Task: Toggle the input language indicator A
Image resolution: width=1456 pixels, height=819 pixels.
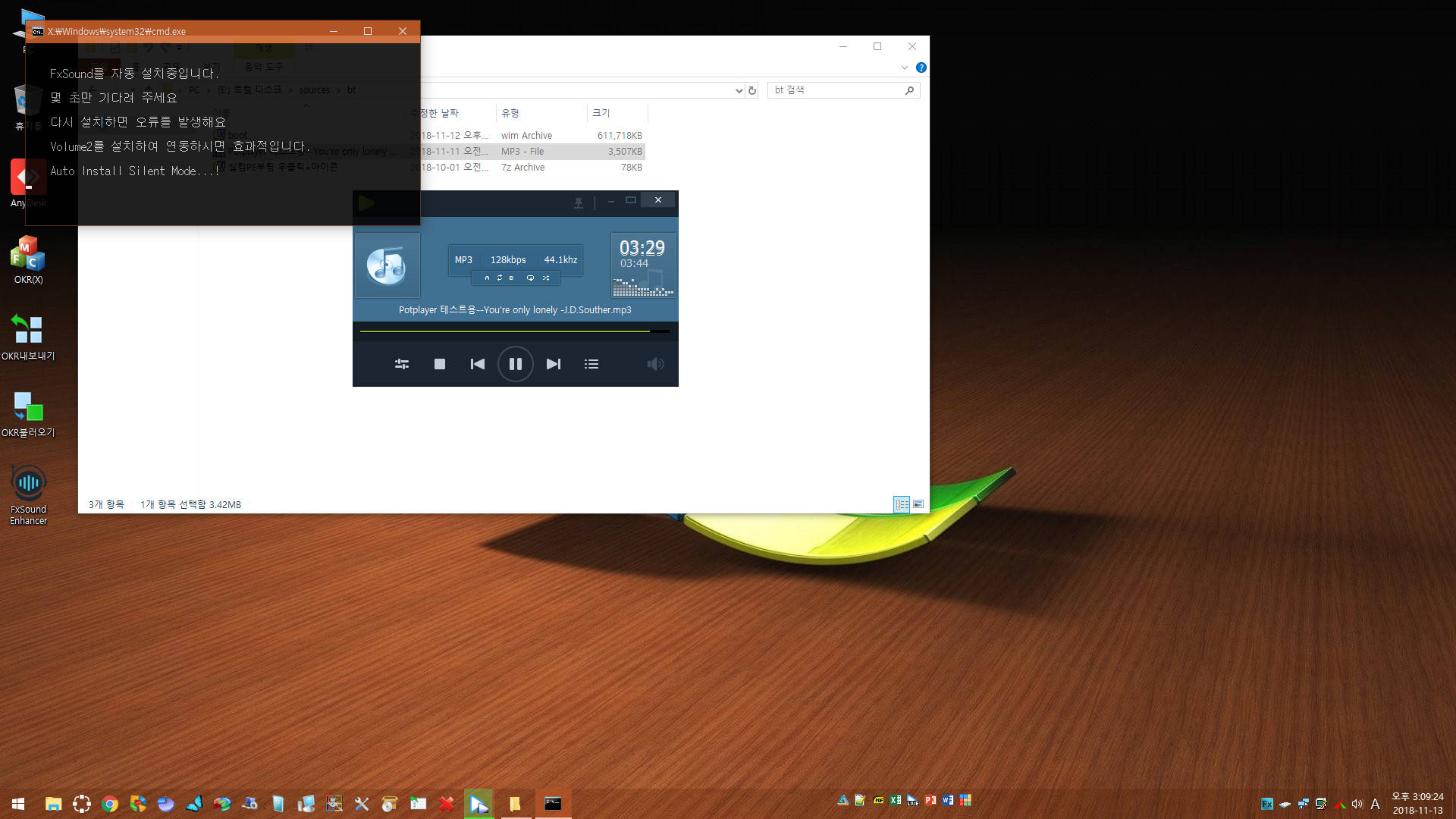Action: tap(1375, 804)
